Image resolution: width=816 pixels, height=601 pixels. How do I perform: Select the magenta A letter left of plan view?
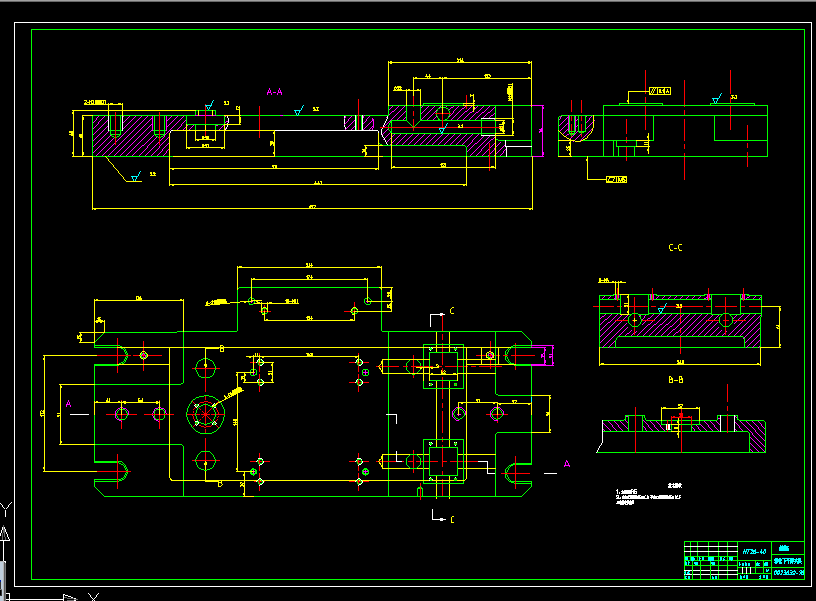click(x=68, y=404)
